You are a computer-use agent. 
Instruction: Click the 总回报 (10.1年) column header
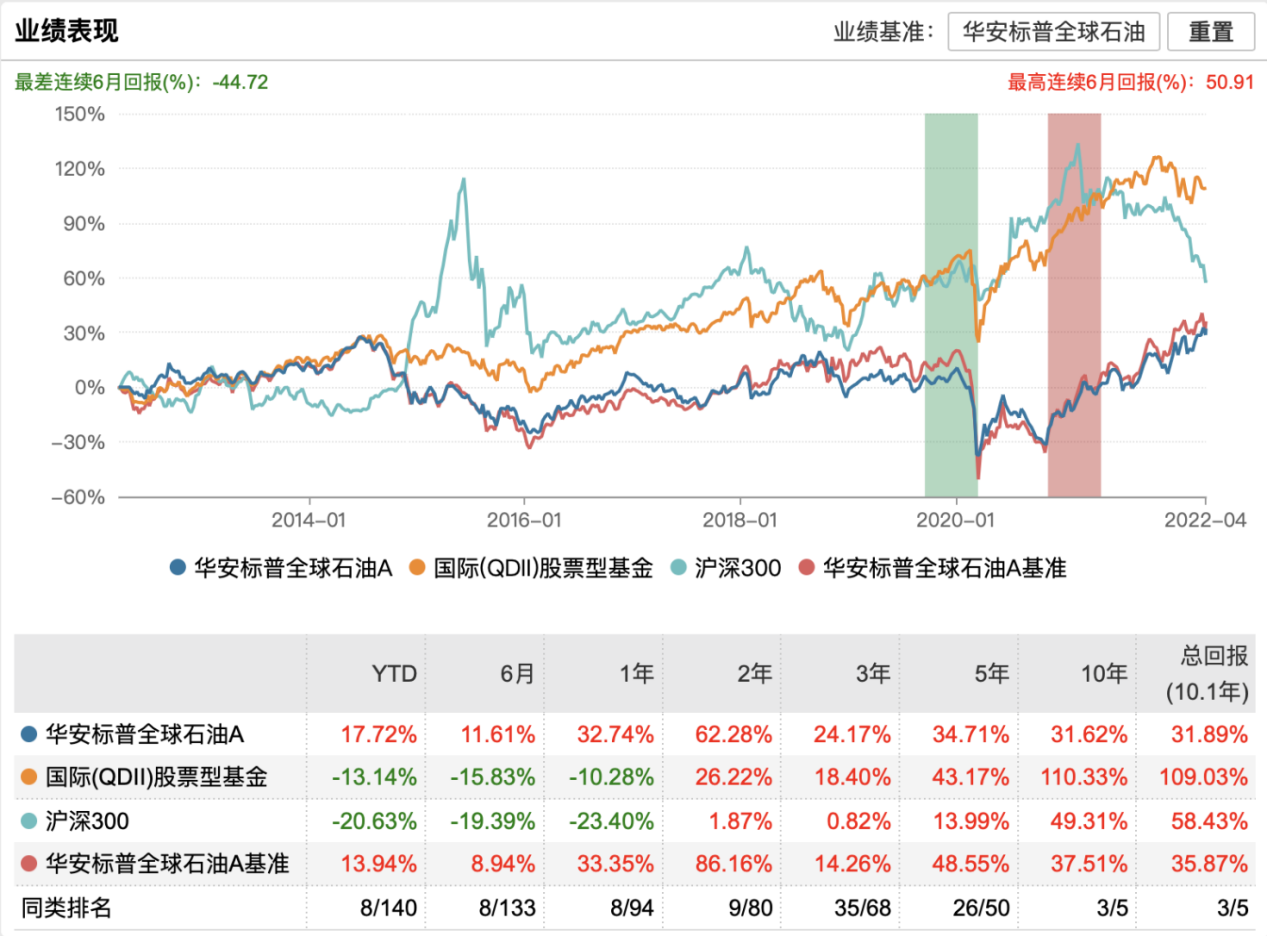[x=1210, y=673]
